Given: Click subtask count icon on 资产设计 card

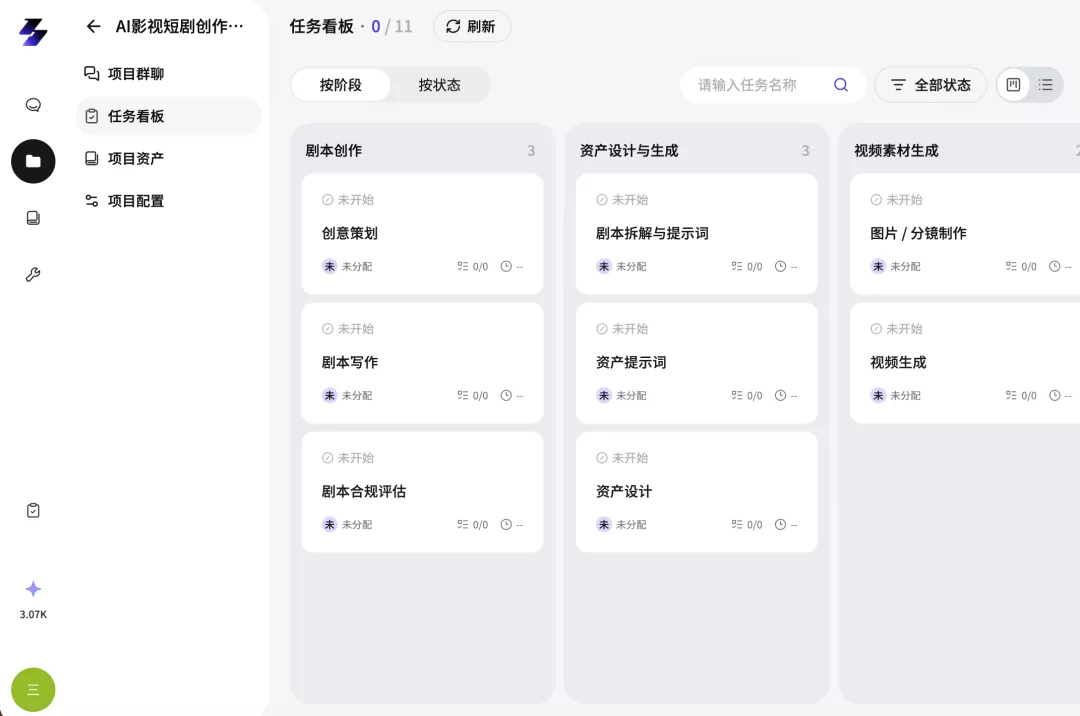Looking at the screenshot, I should click(x=737, y=525).
